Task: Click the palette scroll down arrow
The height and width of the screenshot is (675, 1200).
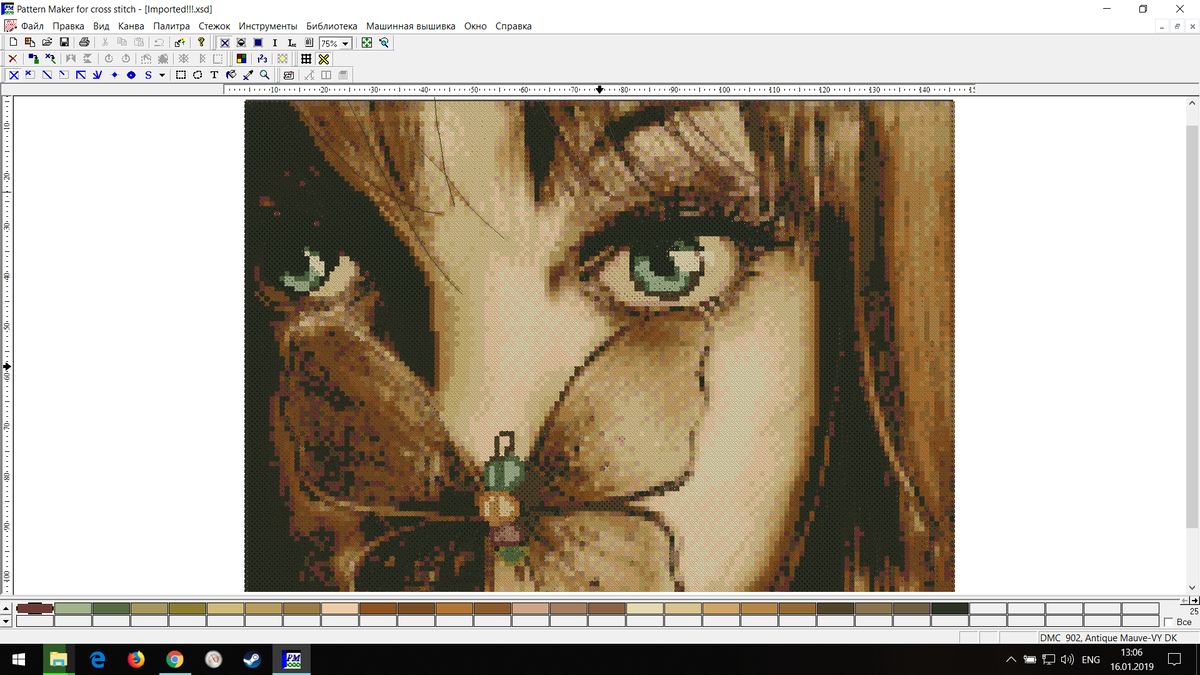Action: click(x=7, y=621)
